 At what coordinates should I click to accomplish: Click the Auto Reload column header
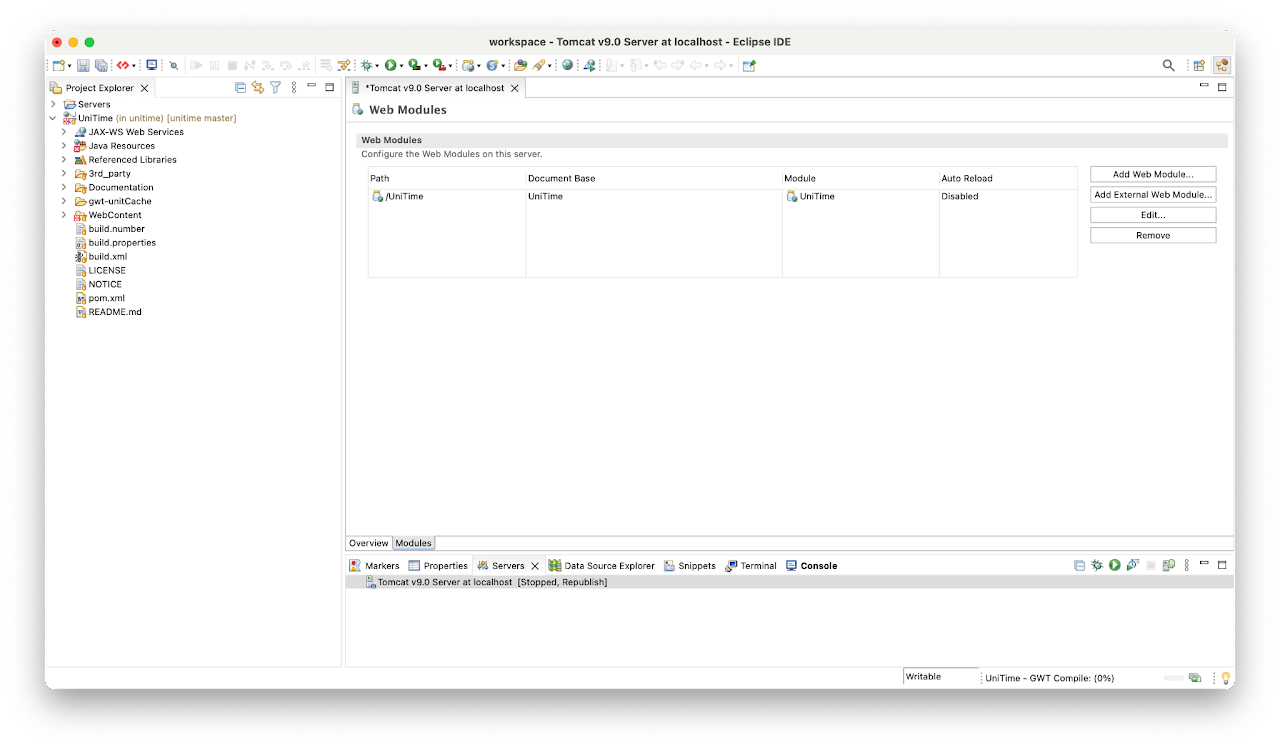1008,178
